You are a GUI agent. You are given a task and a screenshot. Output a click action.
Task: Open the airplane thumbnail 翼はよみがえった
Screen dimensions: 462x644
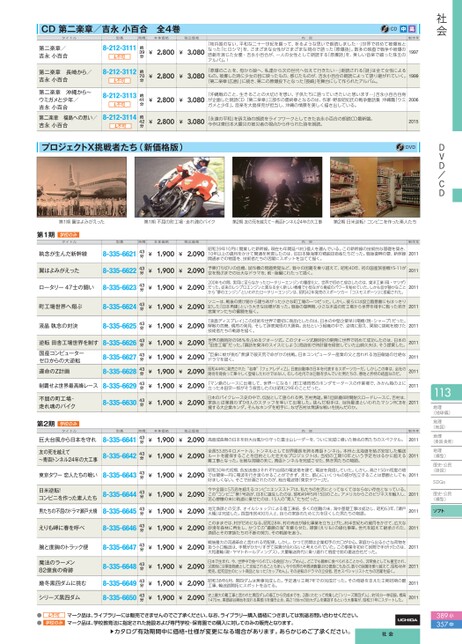(82, 187)
